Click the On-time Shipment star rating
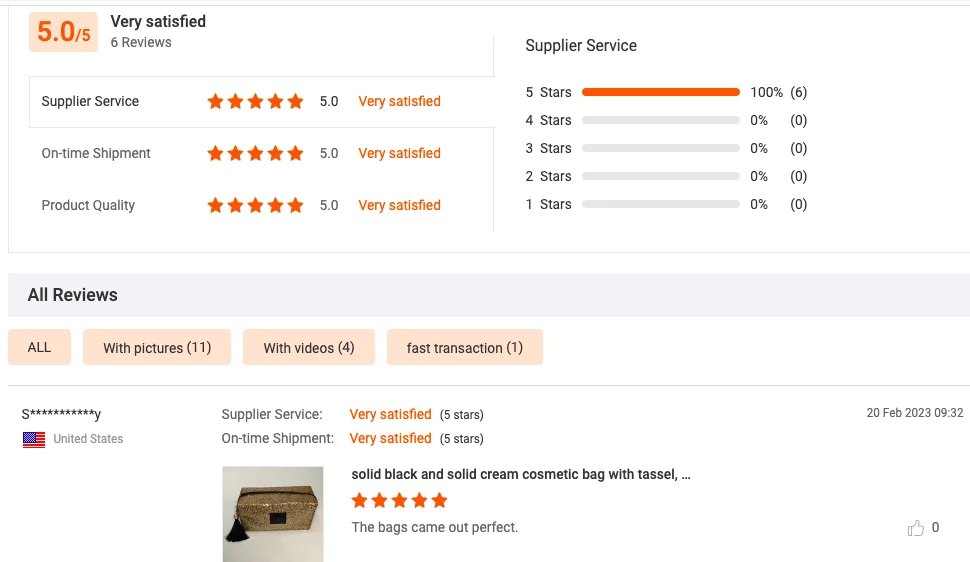The height and width of the screenshot is (562, 970). [255, 153]
